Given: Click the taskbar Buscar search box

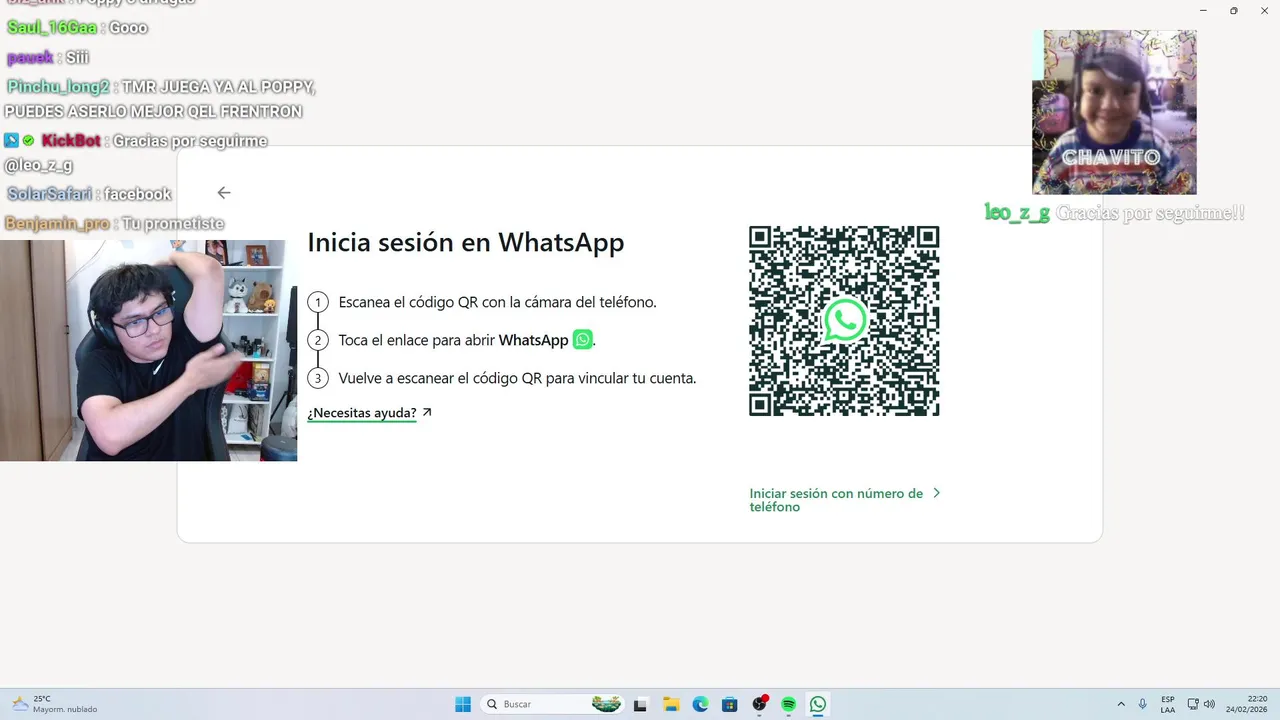Looking at the screenshot, I should (x=553, y=704).
